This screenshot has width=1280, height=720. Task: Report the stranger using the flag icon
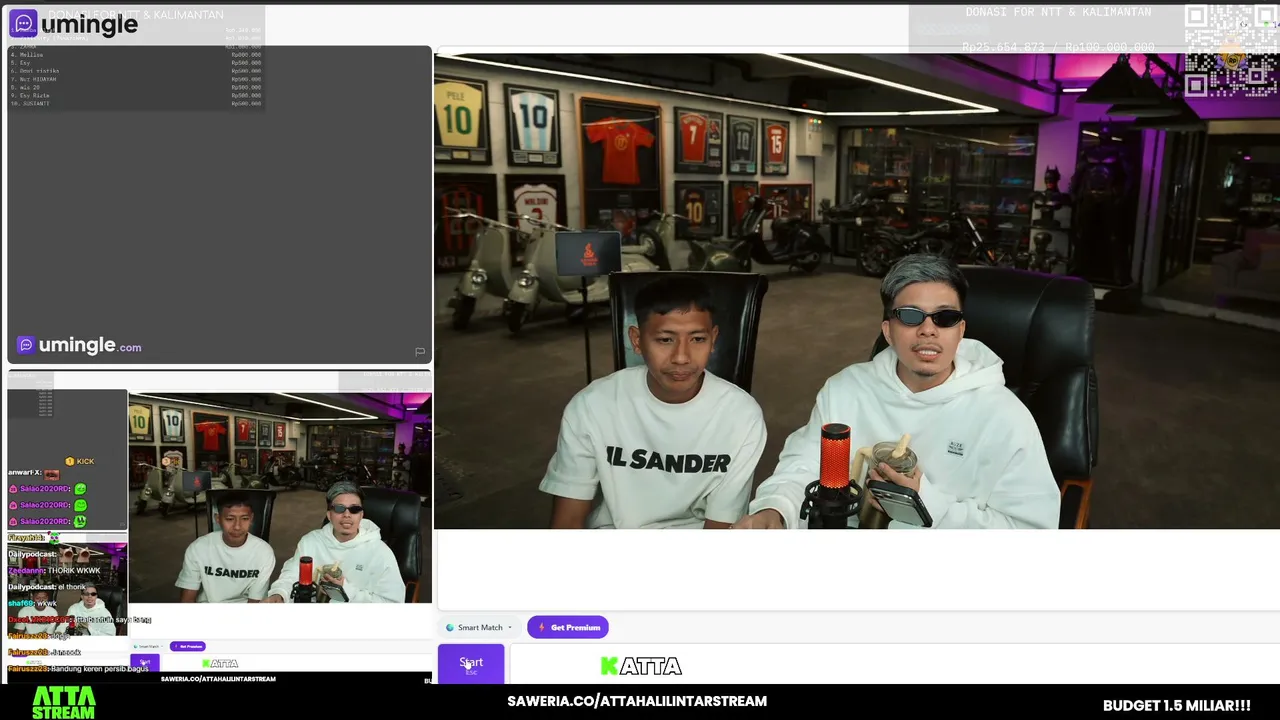pos(420,352)
